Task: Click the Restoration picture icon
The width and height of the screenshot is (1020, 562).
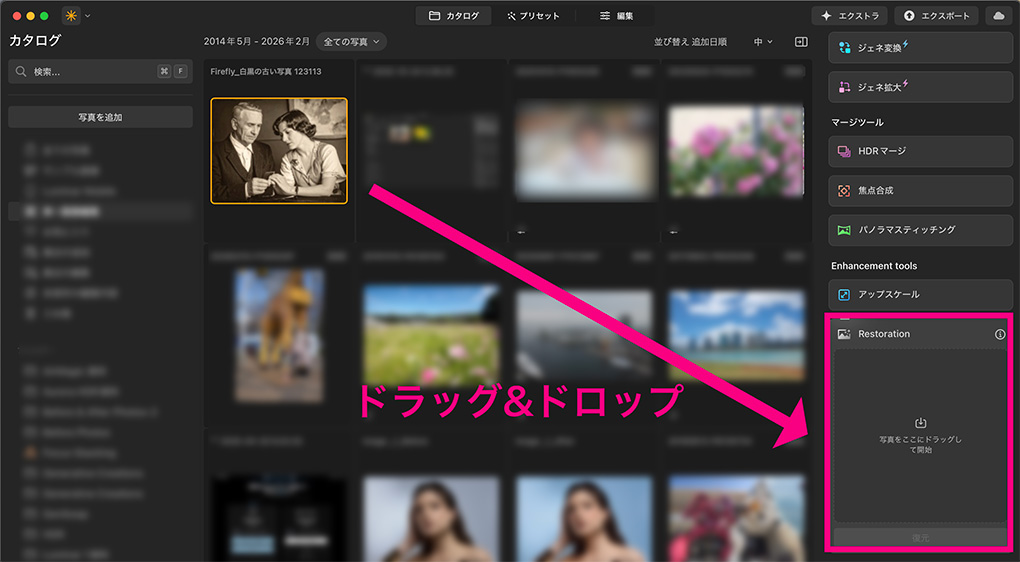Action: 844,334
